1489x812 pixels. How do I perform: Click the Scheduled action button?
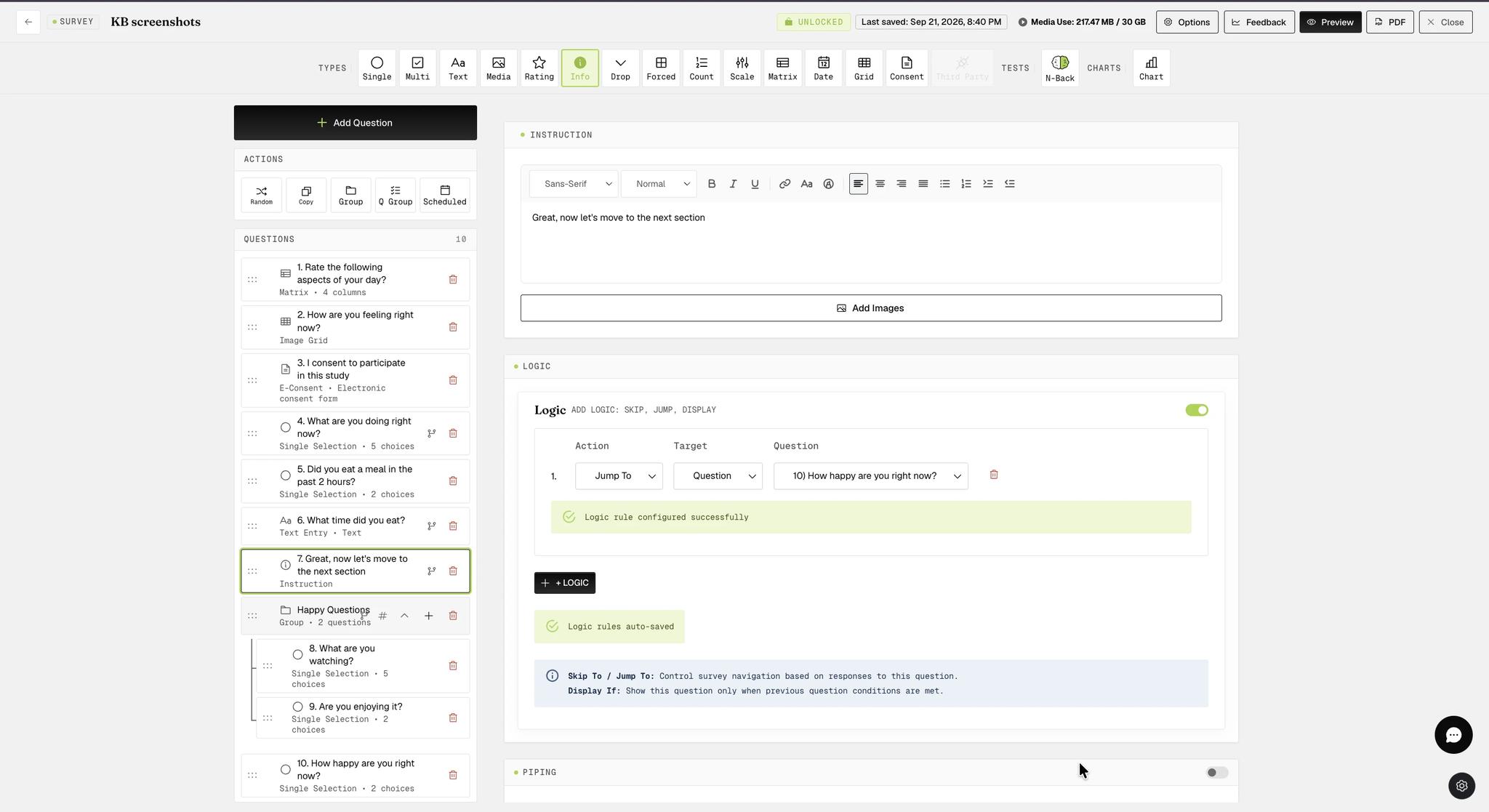444,195
